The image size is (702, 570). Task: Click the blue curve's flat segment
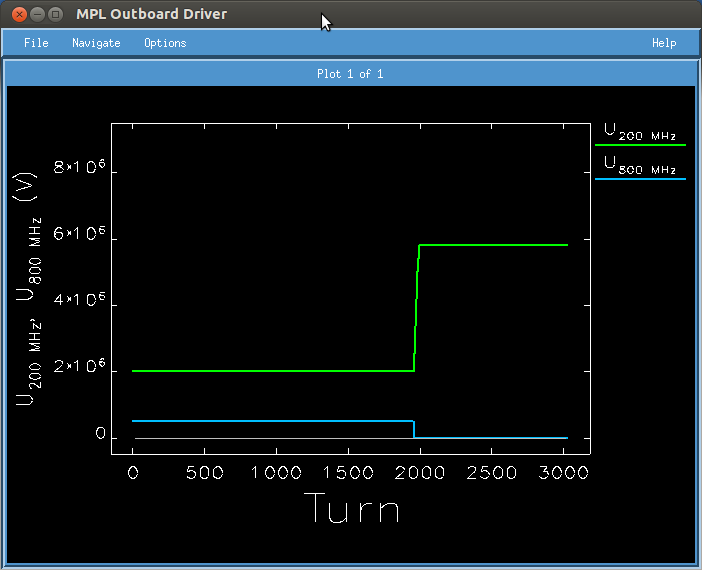(270, 421)
